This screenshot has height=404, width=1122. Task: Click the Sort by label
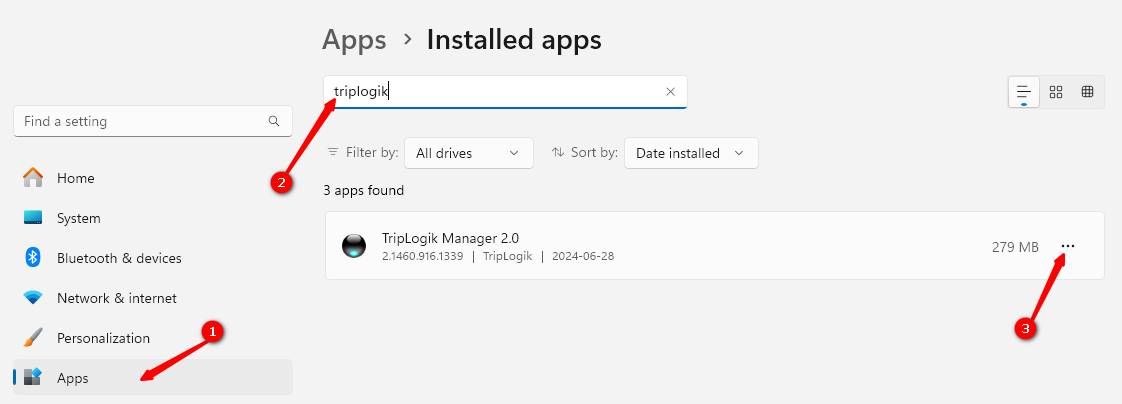[x=594, y=152]
